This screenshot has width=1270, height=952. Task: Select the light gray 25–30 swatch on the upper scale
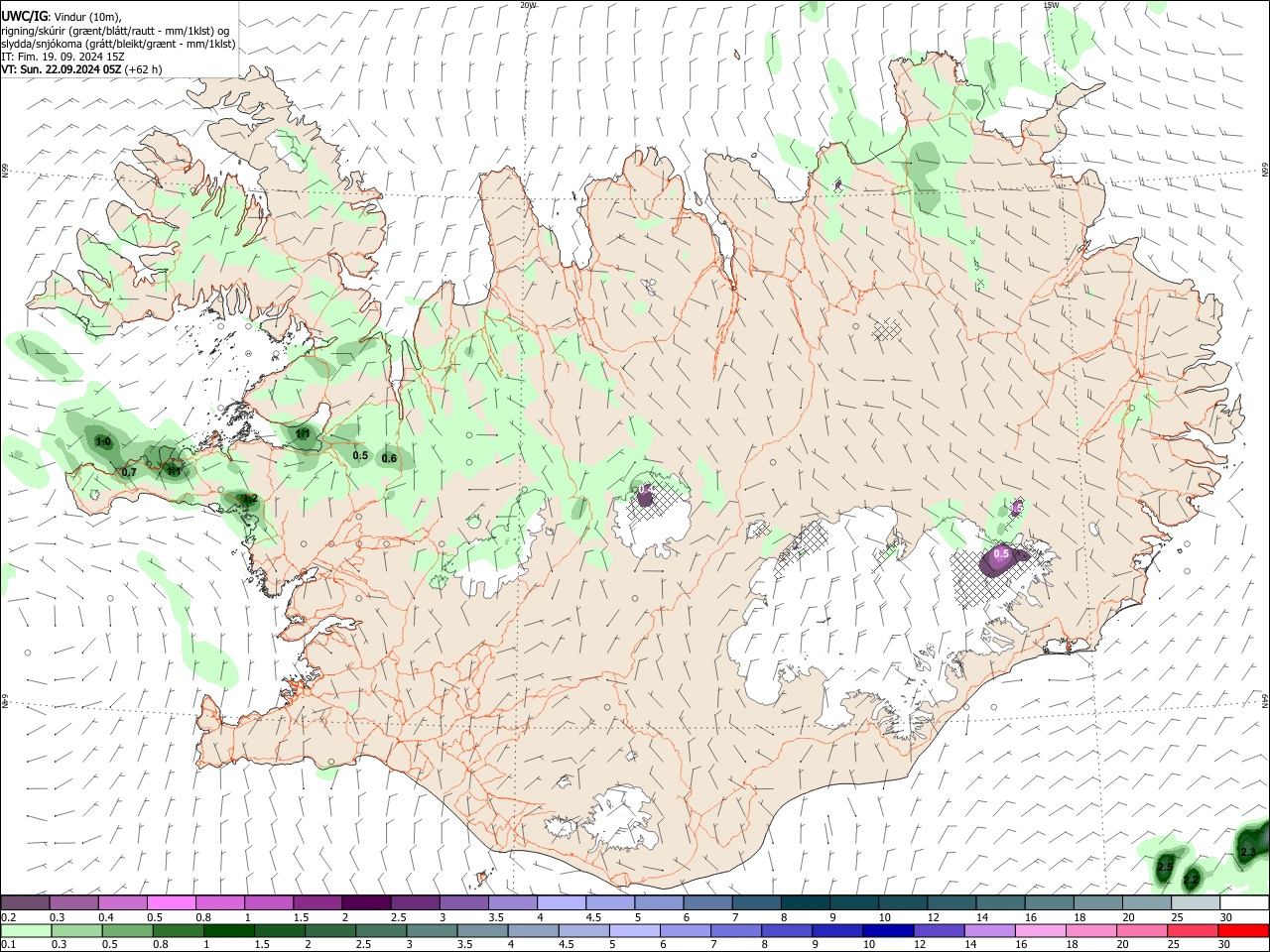point(1196,903)
